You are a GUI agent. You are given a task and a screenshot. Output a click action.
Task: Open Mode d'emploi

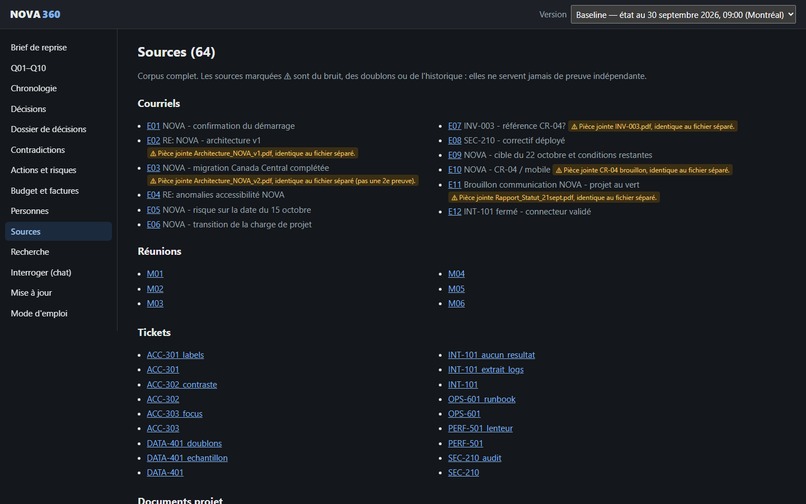coord(59,313)
